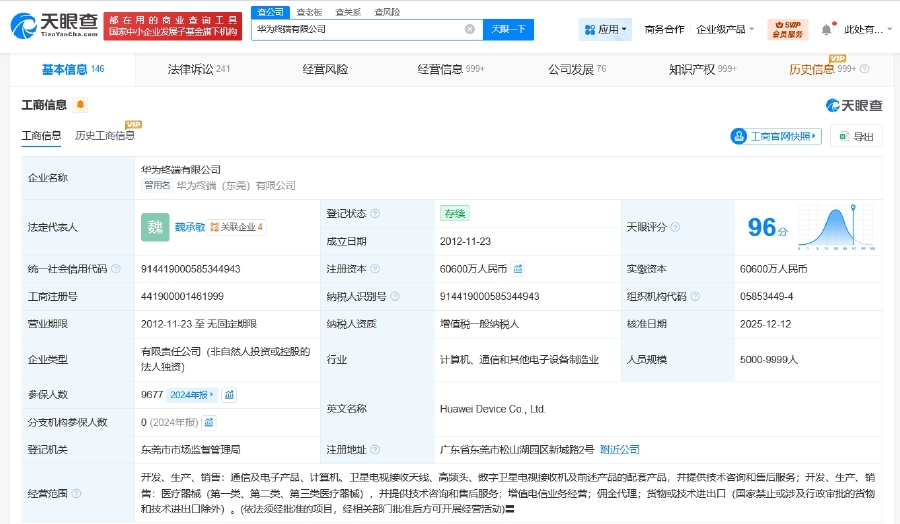Image resolution: width=900 pixels, height=524 pixels.
Task: Click the legal representative avatar 魏
Action: click(155, 227)
